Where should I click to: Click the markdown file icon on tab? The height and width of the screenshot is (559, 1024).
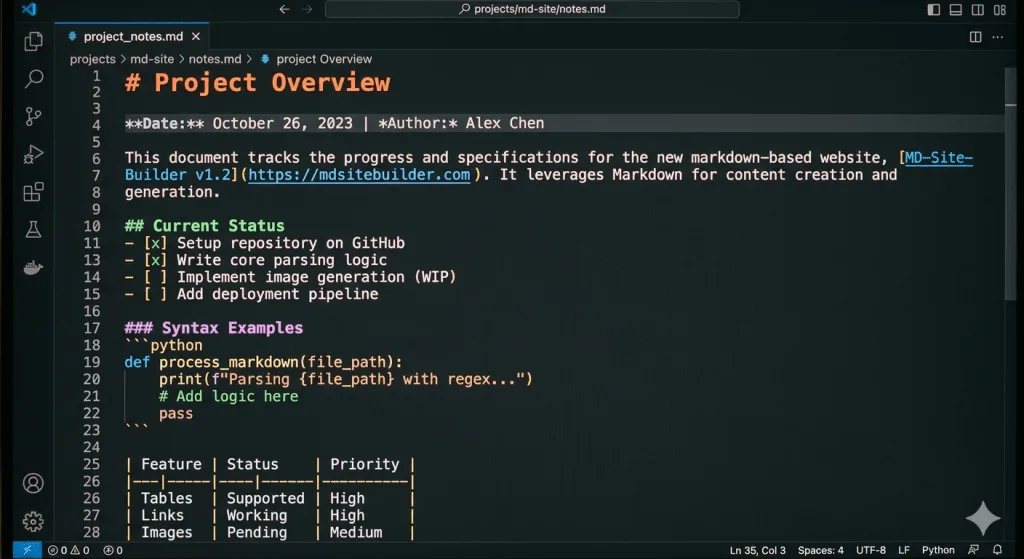point(72,37)
